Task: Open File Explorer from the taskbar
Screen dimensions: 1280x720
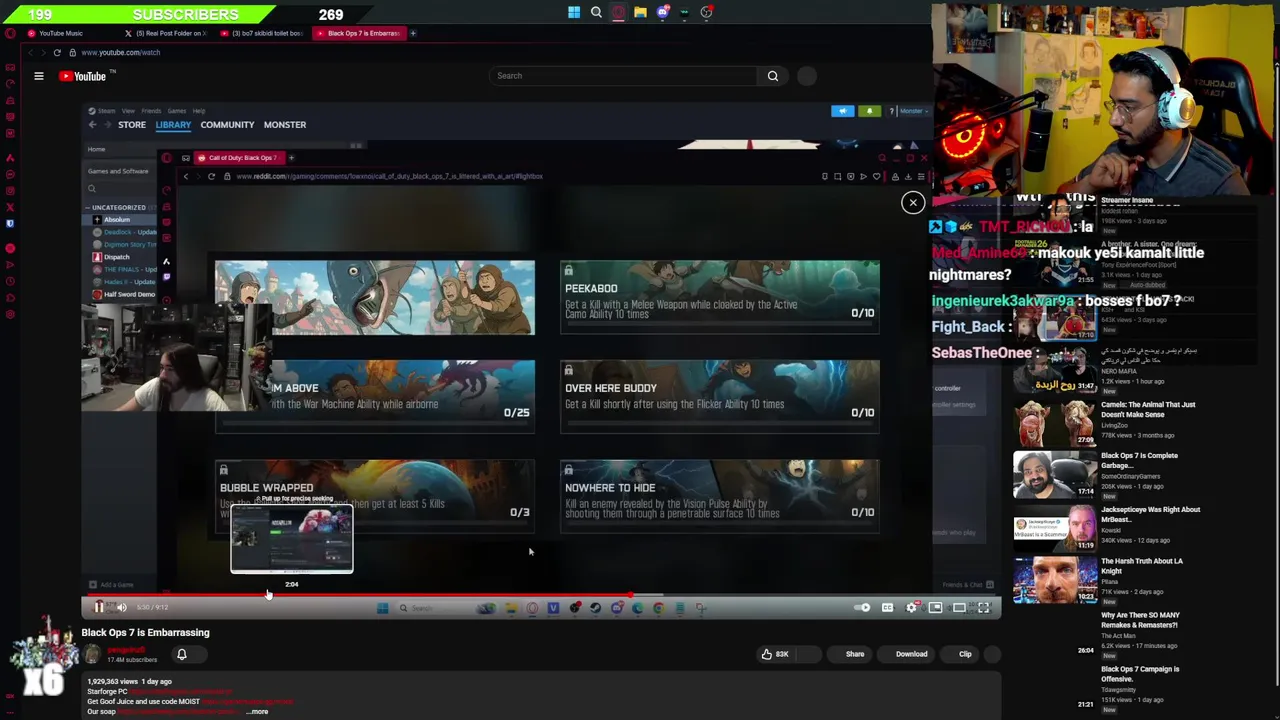Action: 640,12
